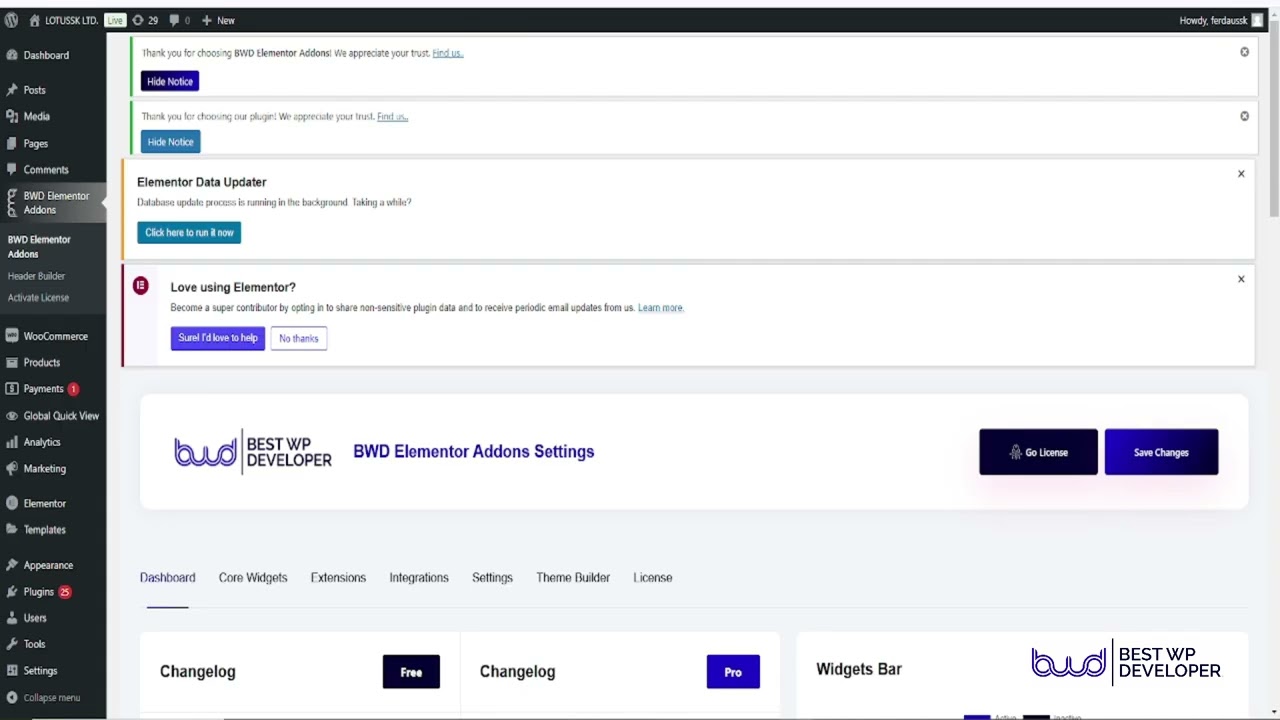Viewport: 1280px width, 720px height.
Task: Open comments bubble in admin bar
Action: pos(175,20)
